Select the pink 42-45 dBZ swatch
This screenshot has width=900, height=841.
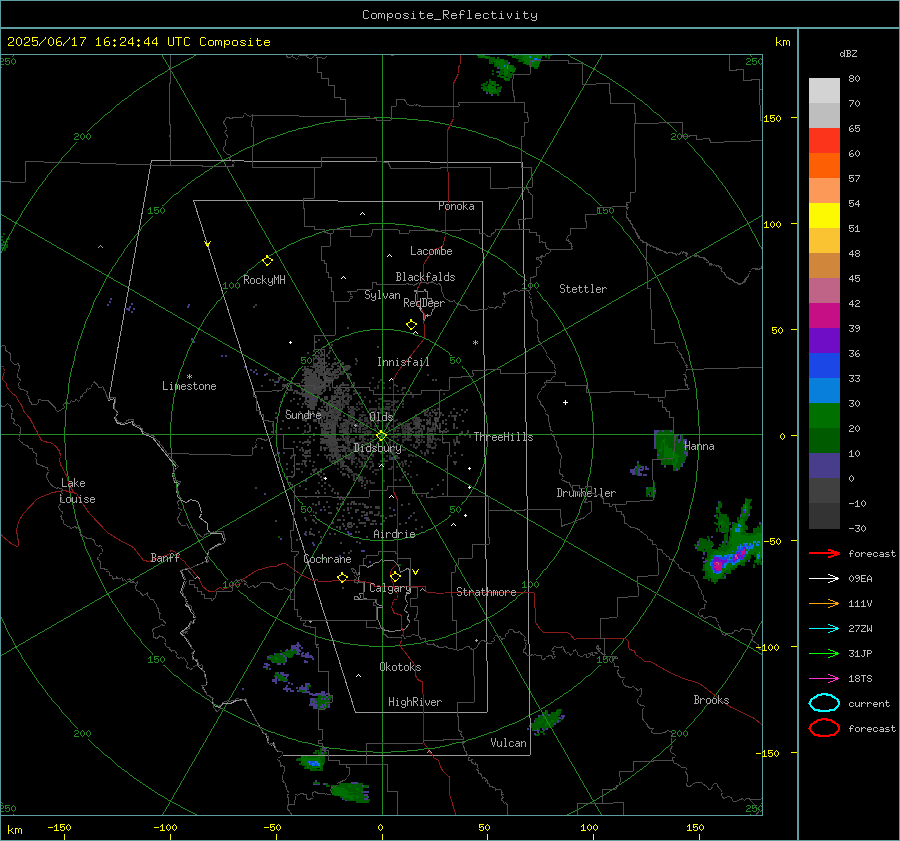click(x=824, y=291)
